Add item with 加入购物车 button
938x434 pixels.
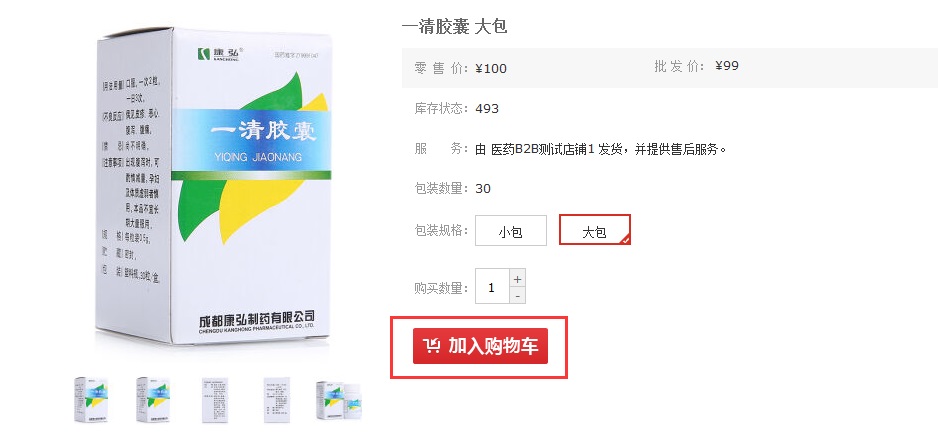pos(480,345)
